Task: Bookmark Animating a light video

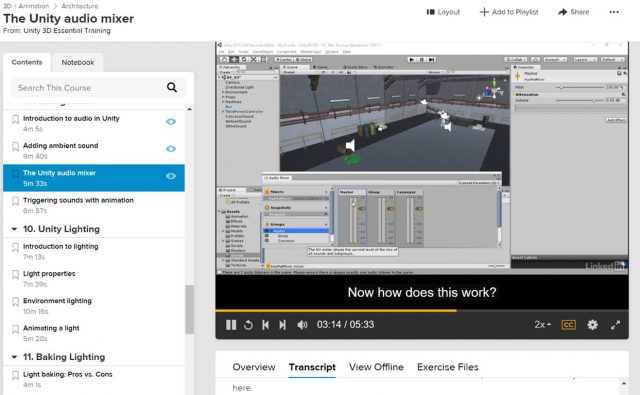Action: [16, 329]
